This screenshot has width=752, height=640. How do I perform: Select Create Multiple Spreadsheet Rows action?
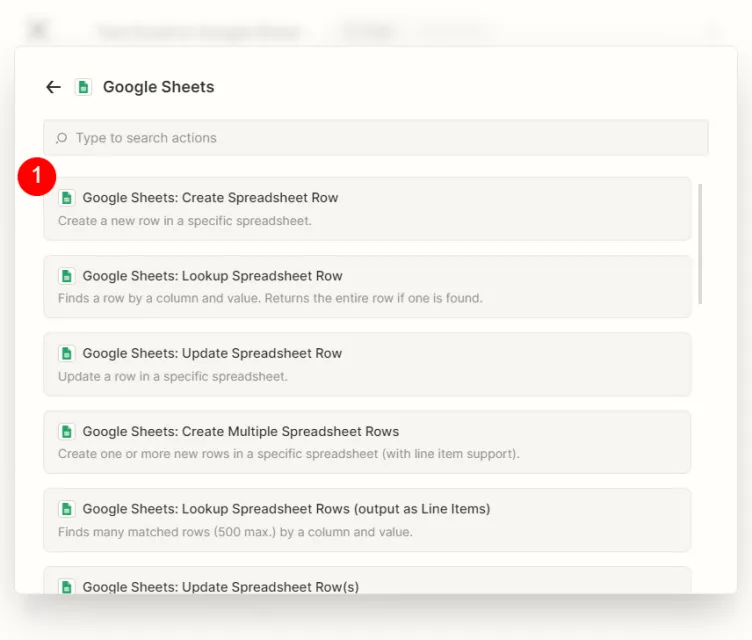pos(367,442)
